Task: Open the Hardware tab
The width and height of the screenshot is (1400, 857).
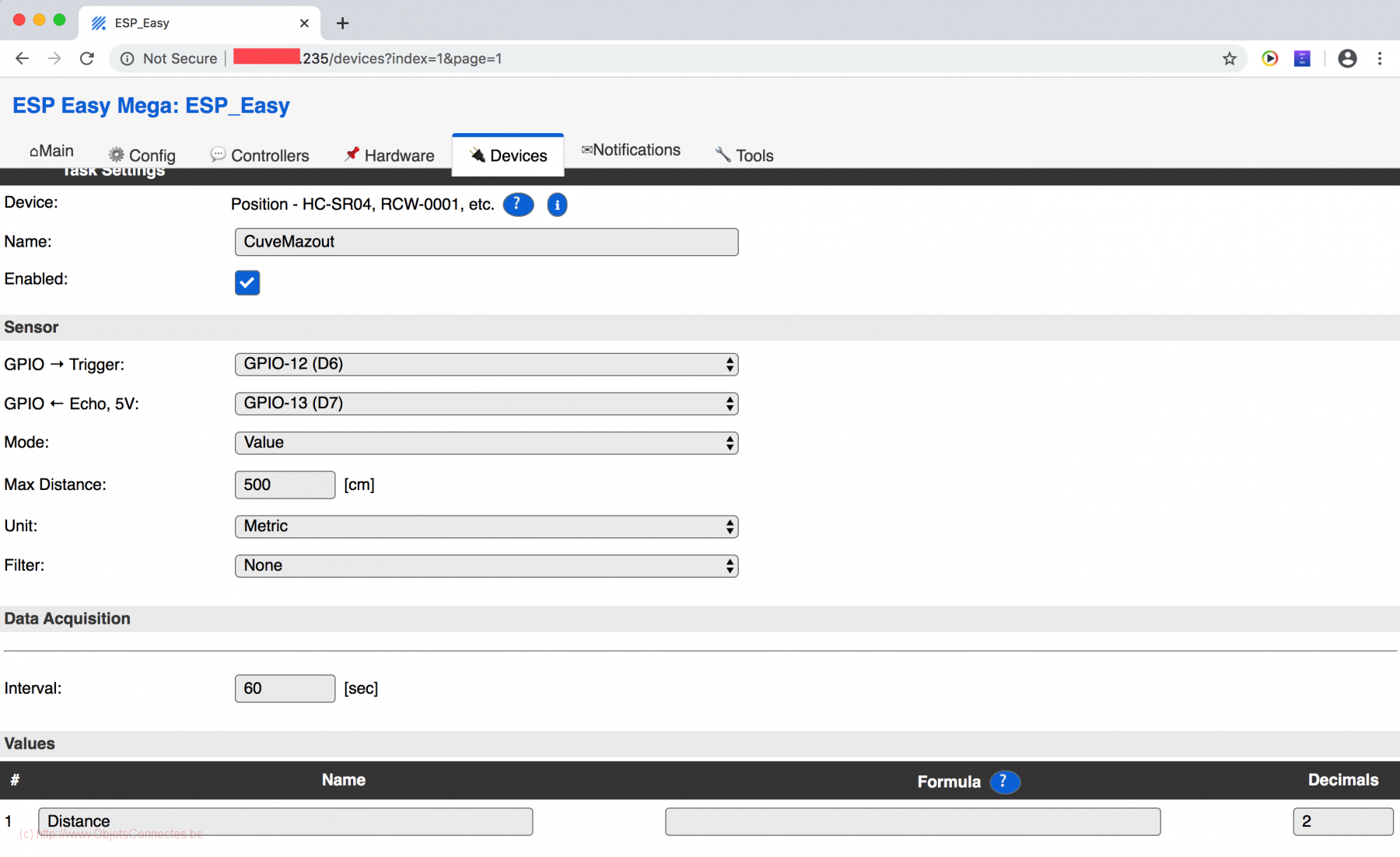Action: click(x=390, y=156)
